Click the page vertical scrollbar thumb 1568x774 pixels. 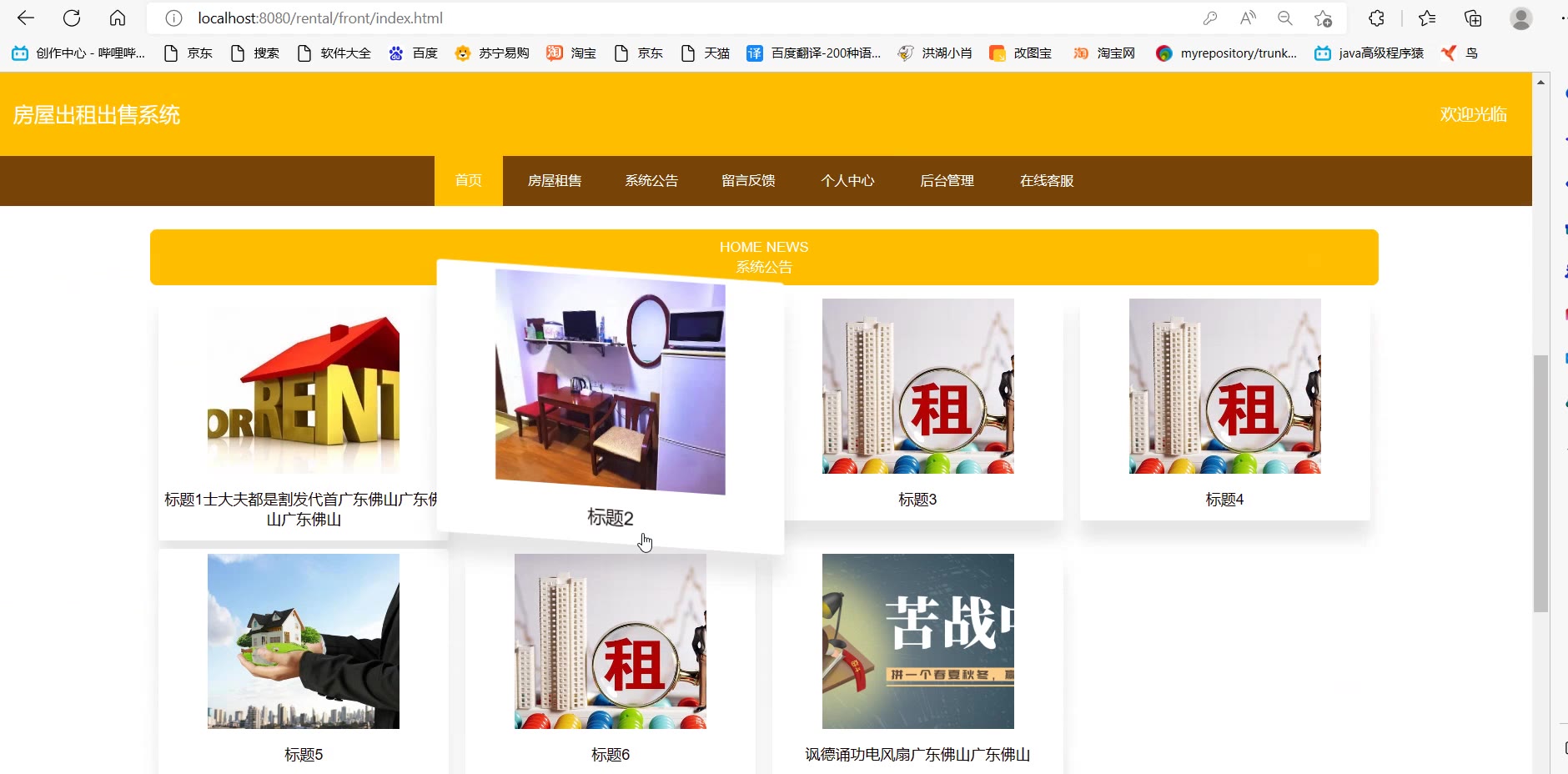tap(1540, 484)
